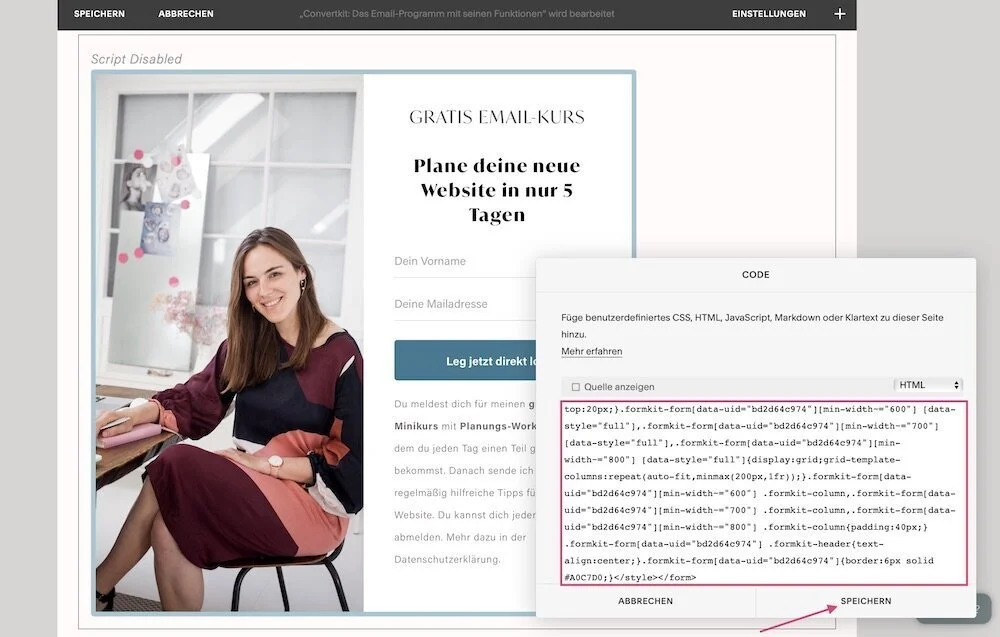Click the page title text in top bar
The image size is (1000, 637).
(x=457, y=13)
